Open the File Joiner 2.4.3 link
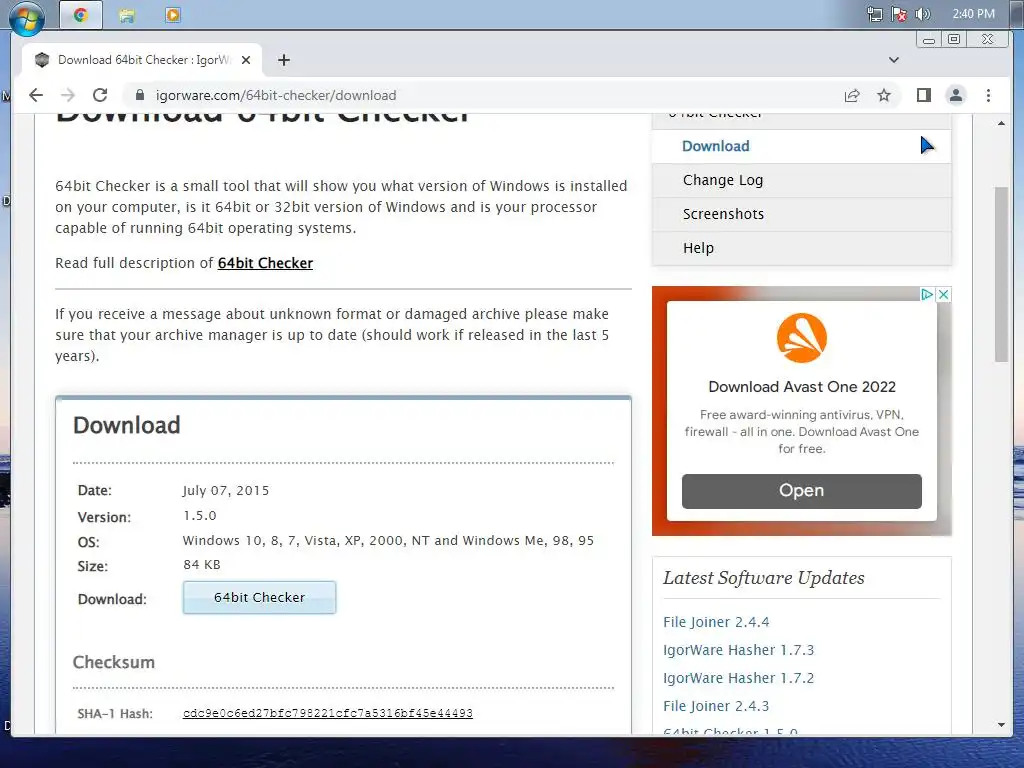 pyautogui.click(x=716, y=707)
